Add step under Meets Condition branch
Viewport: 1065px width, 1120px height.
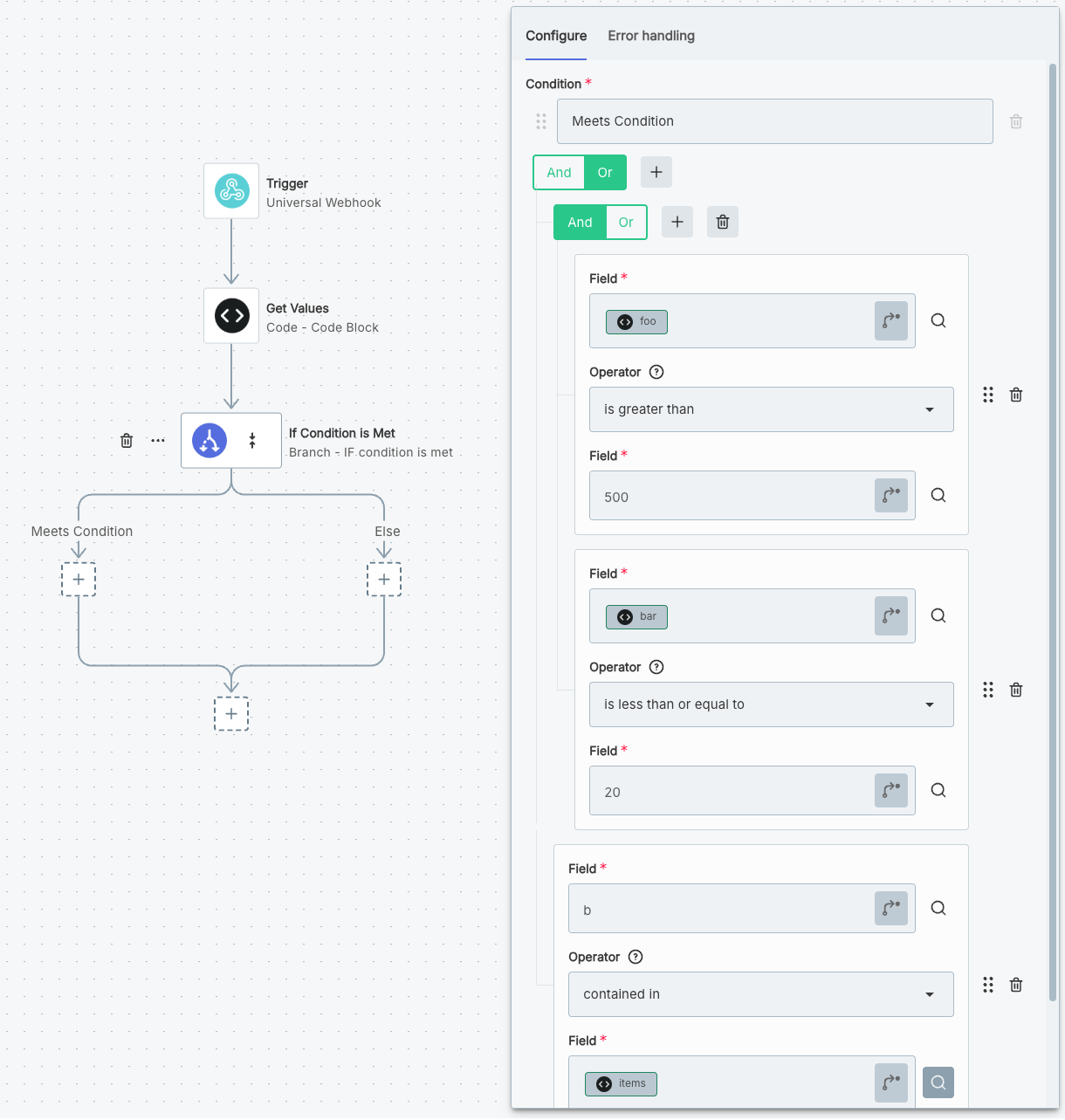pos(79,580)
